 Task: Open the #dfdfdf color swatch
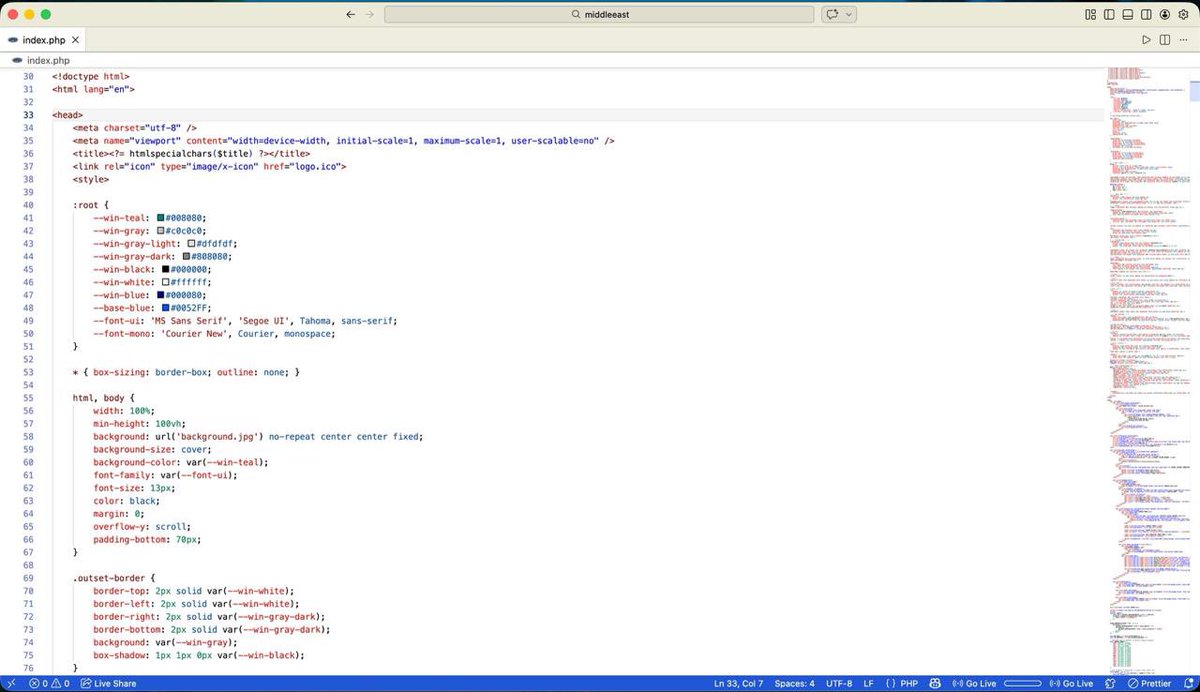(x=191, y=243)
